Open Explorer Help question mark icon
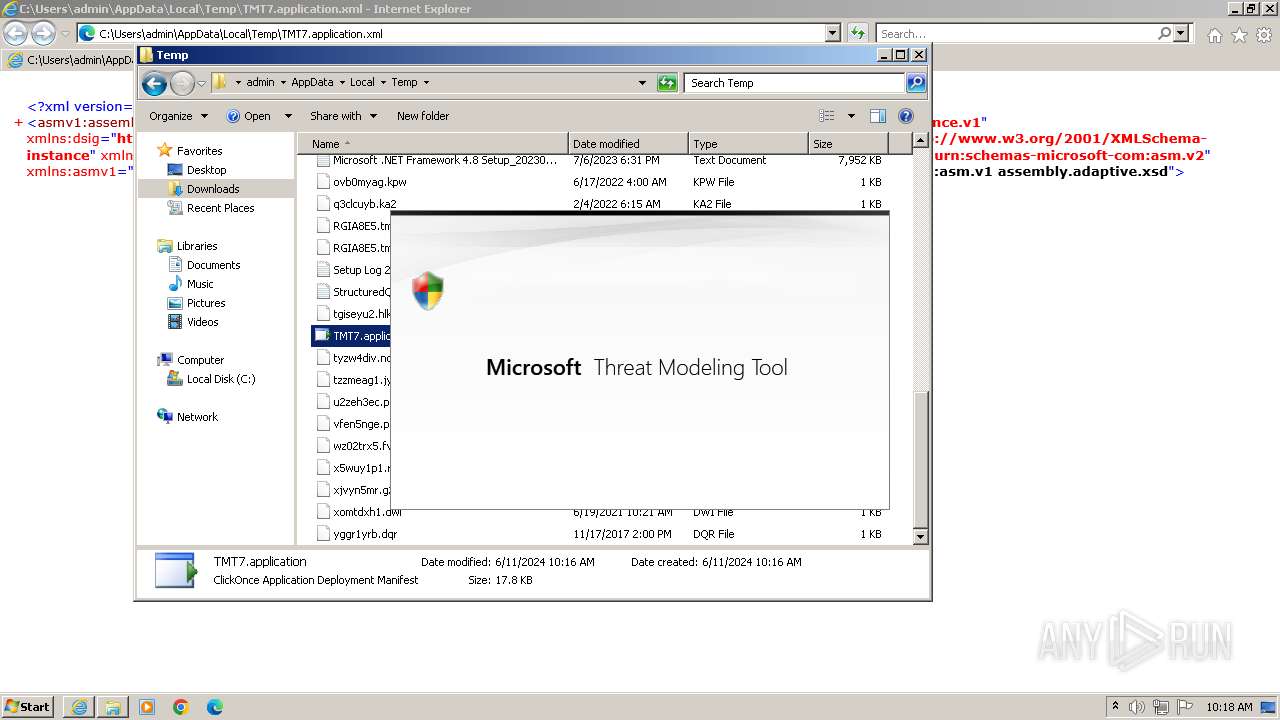 point(906,116)
